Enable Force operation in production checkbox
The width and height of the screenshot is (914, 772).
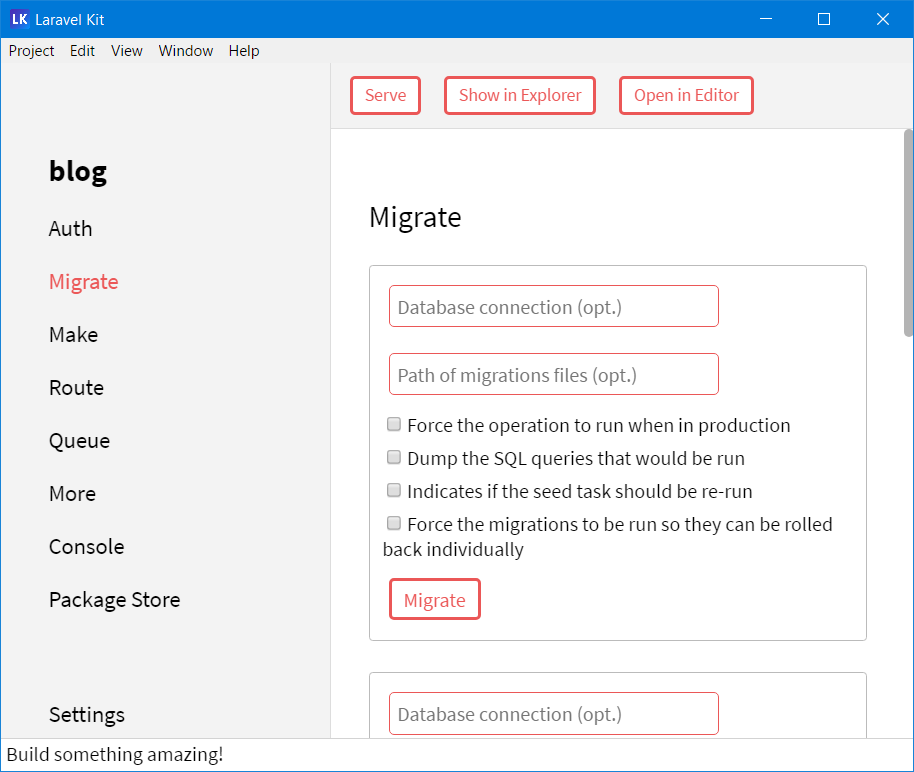tap(394, 425)
